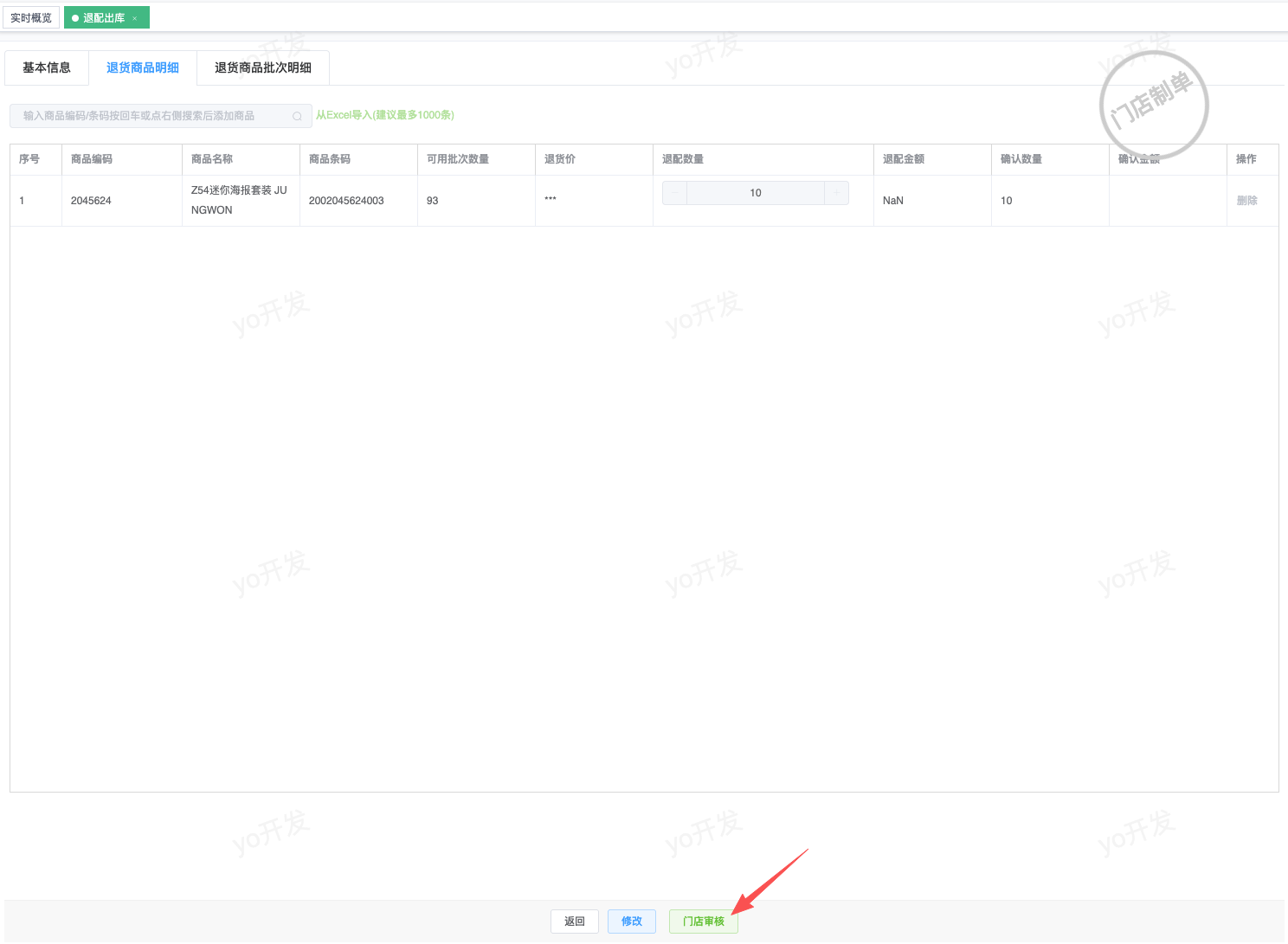The width and height of the screenshot is (1288, 944).
Task: Click 从Excel导入 link
Action: click(x=385, y=115)
